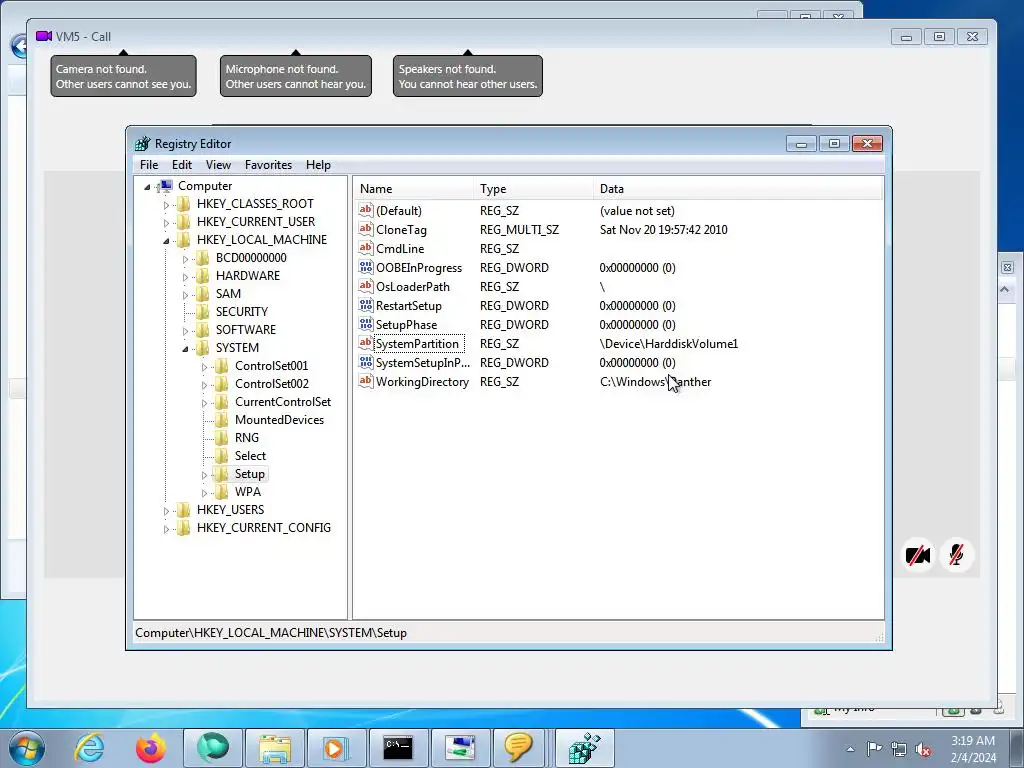Click the muted volume tray icon
The width and height of the screenshot is (1024, 768).
pyautogui.click(x=923, y=749)
